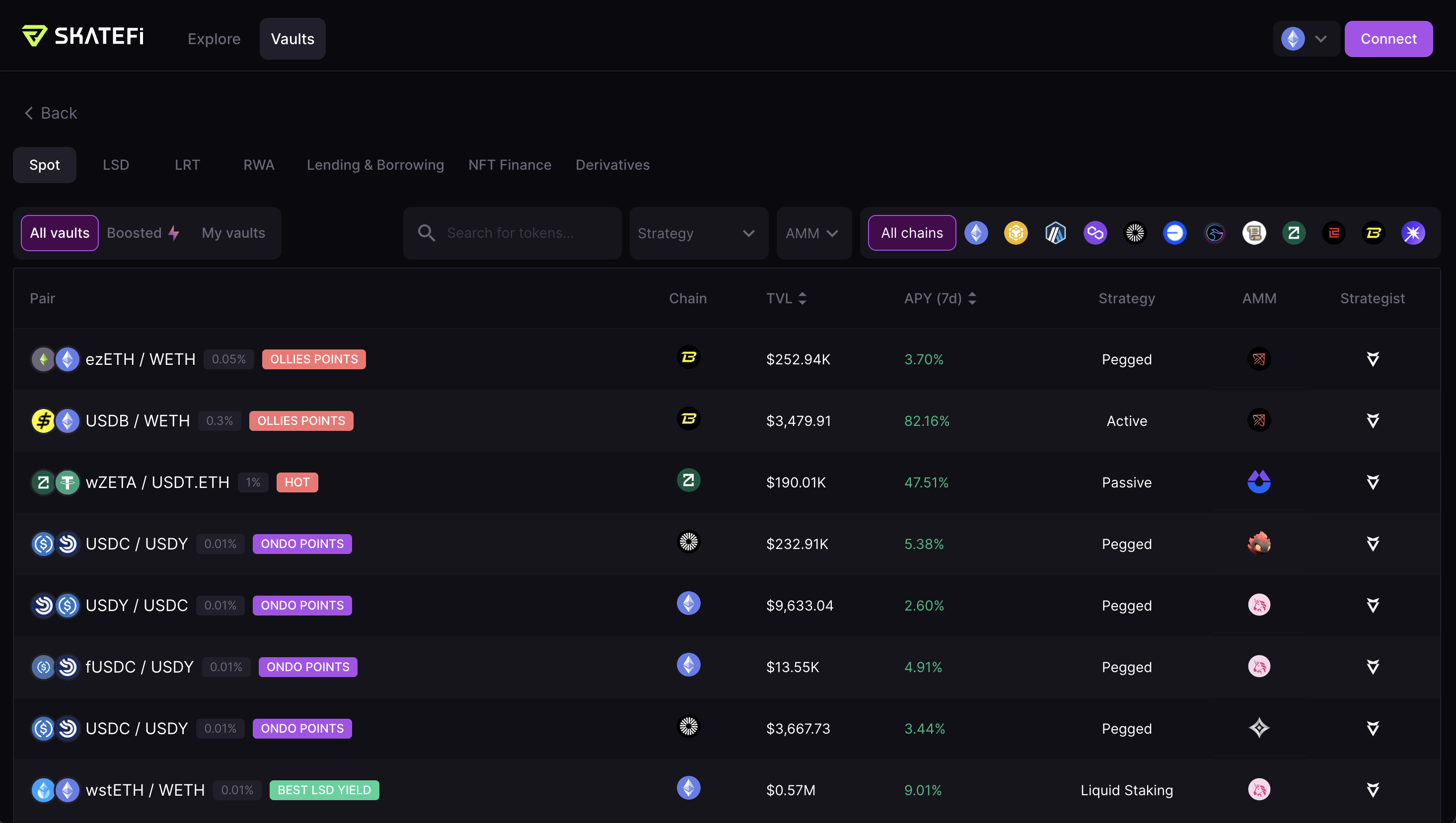Filter by Scroll chain icon
The image size is (1456, 823).
coord(1254,233)
